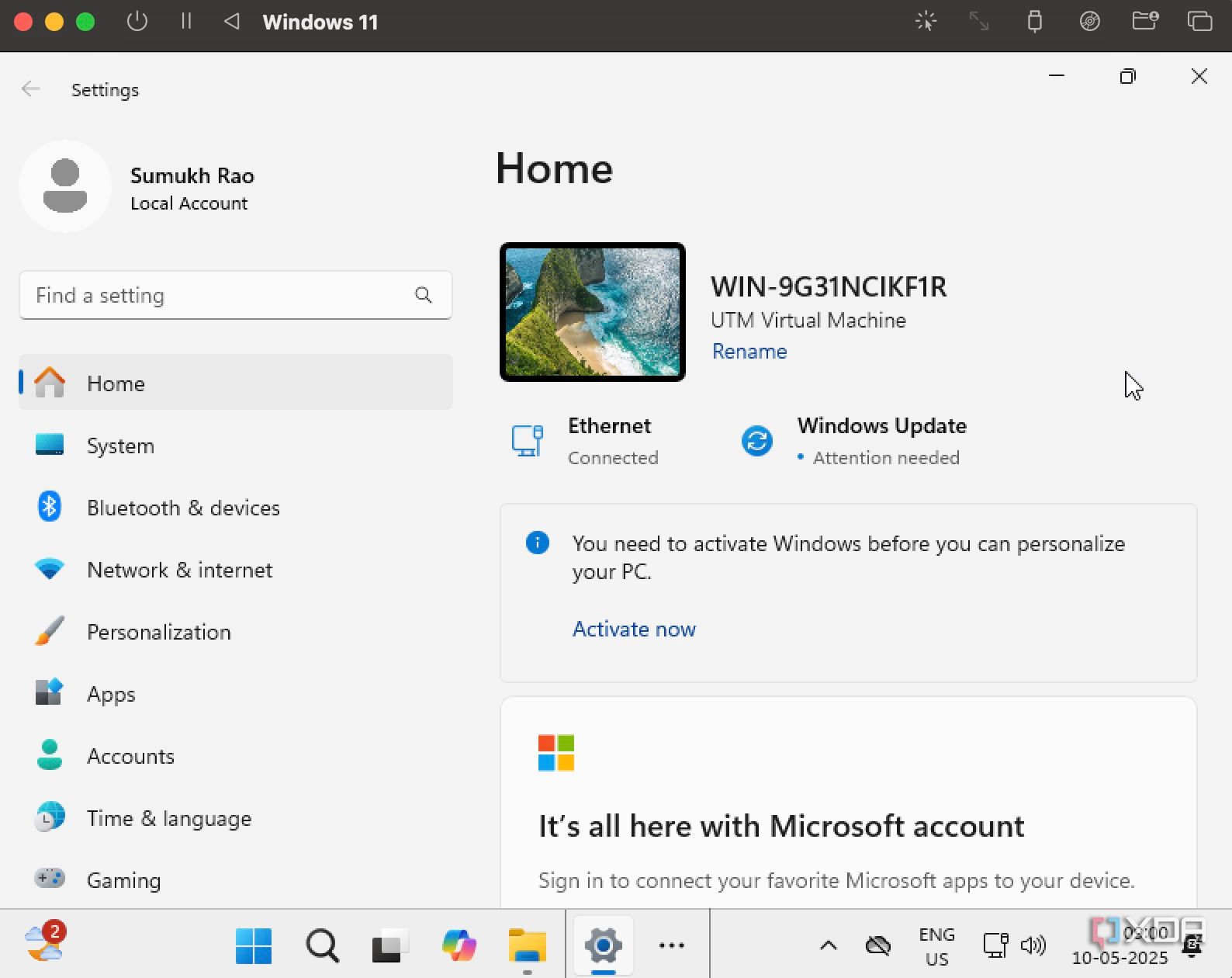Image resolution: width=1232 pixels, height=978 pixels.
Task: Launch Copilot from the taskbar
Action: click(x=459, y=945)
